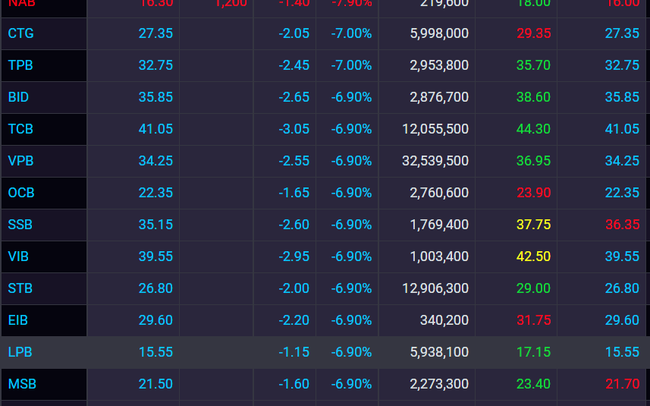This screenshot has height=406, width=650.
Task: Click BID volume 2,876,700
Action: pos(439,97)
